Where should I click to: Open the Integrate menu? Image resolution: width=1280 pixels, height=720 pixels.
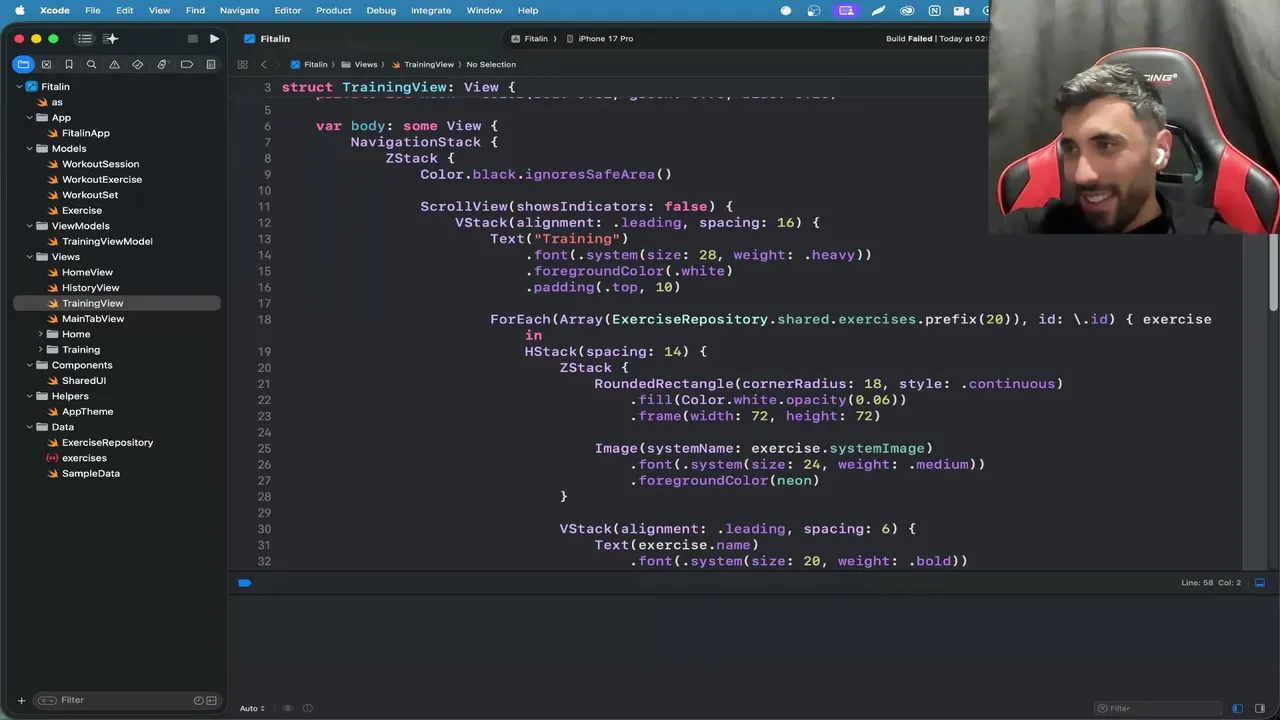click(x=431, y=10)
